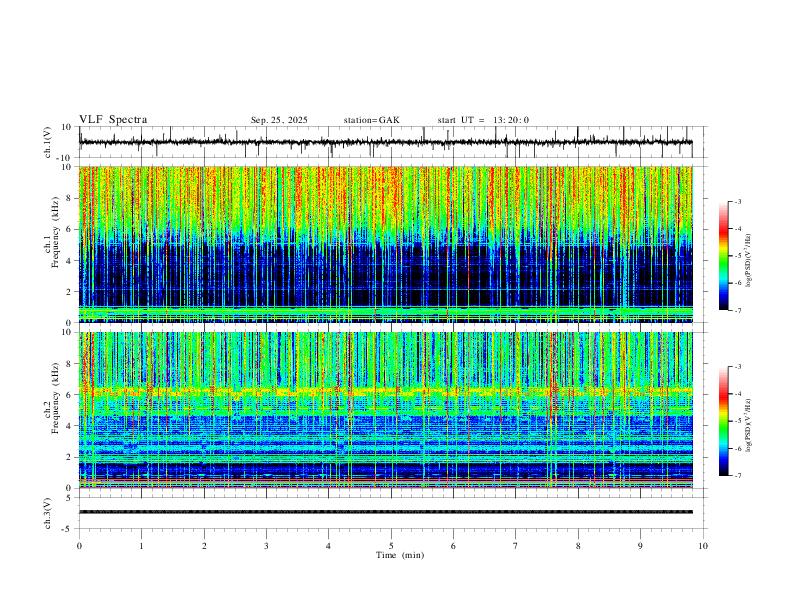Click the "ch.3(V)" axis label
The height and width of the screenshot is (612, 792).
(x=48, y=513)
